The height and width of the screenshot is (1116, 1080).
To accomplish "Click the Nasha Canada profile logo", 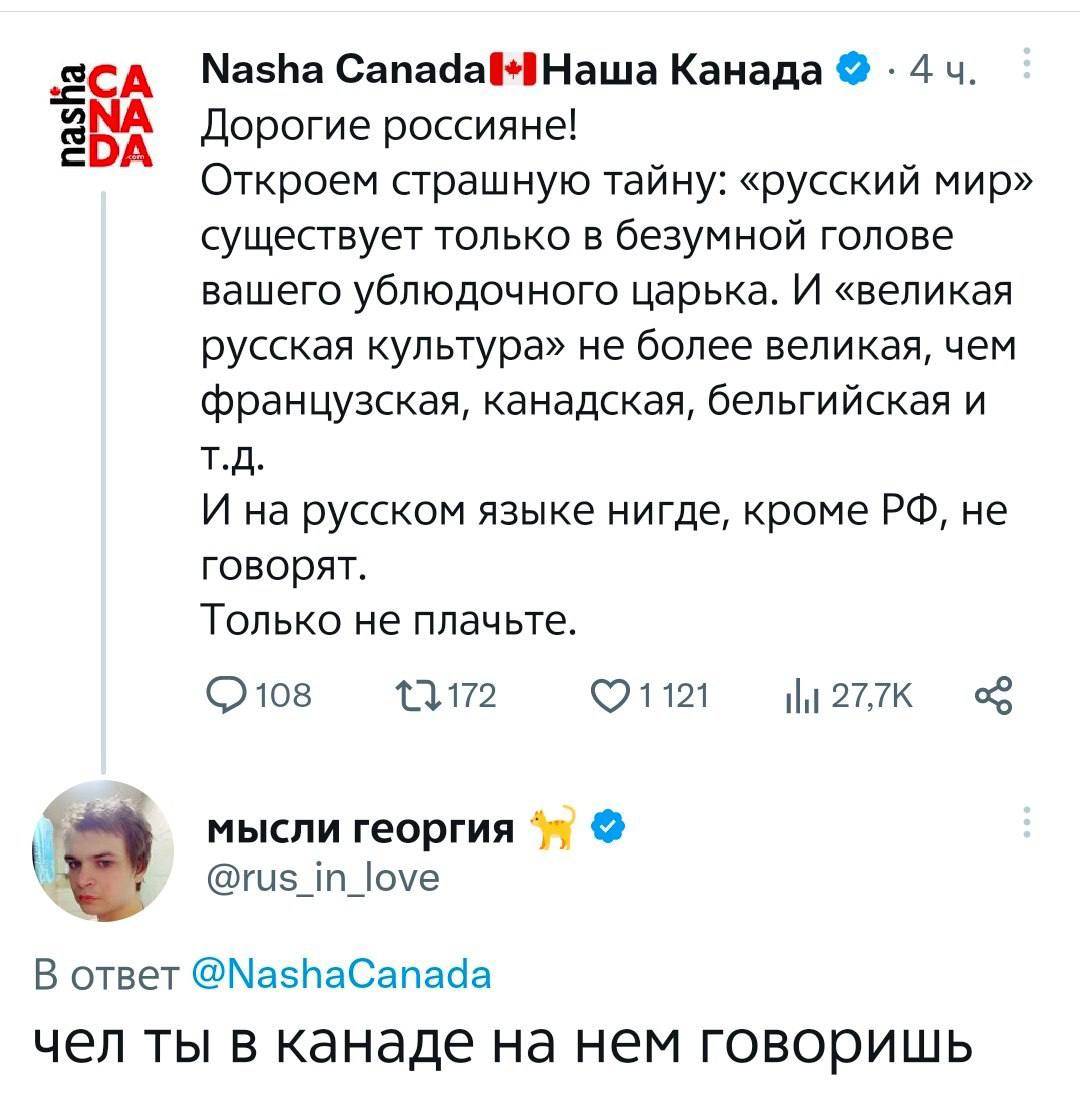I will pos(102,118).
